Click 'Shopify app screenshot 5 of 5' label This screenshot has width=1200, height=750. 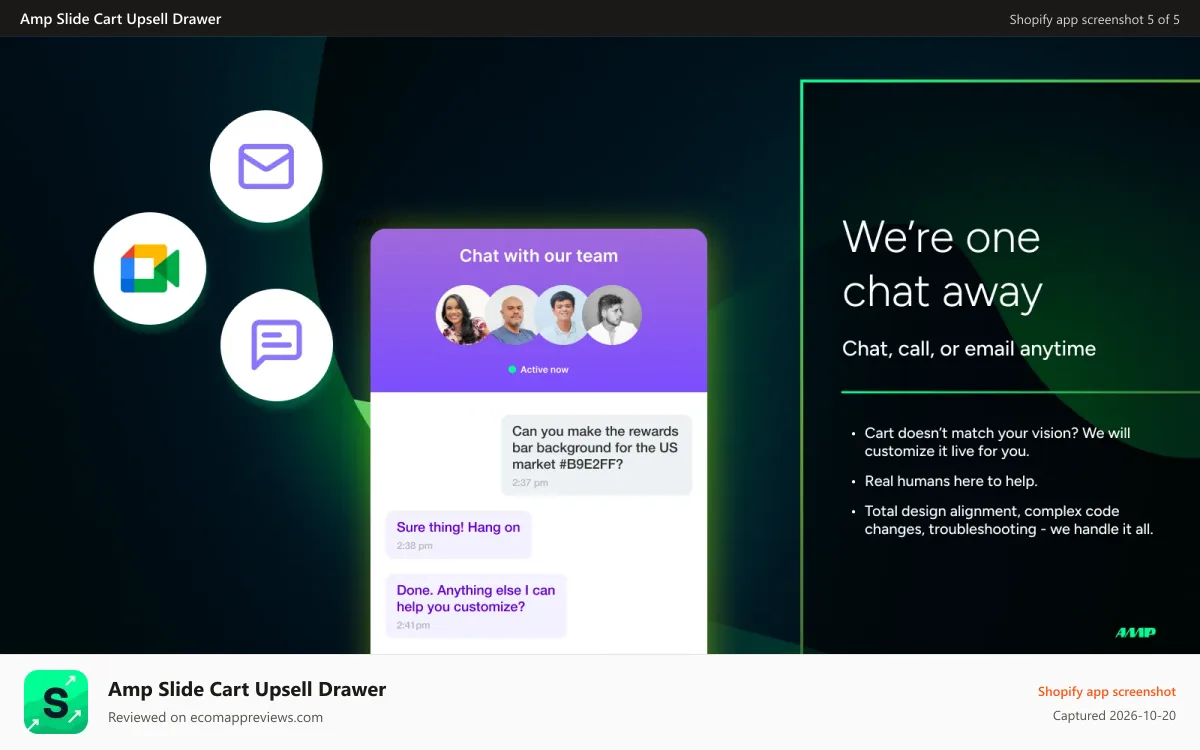click(x=1095, y=19)
